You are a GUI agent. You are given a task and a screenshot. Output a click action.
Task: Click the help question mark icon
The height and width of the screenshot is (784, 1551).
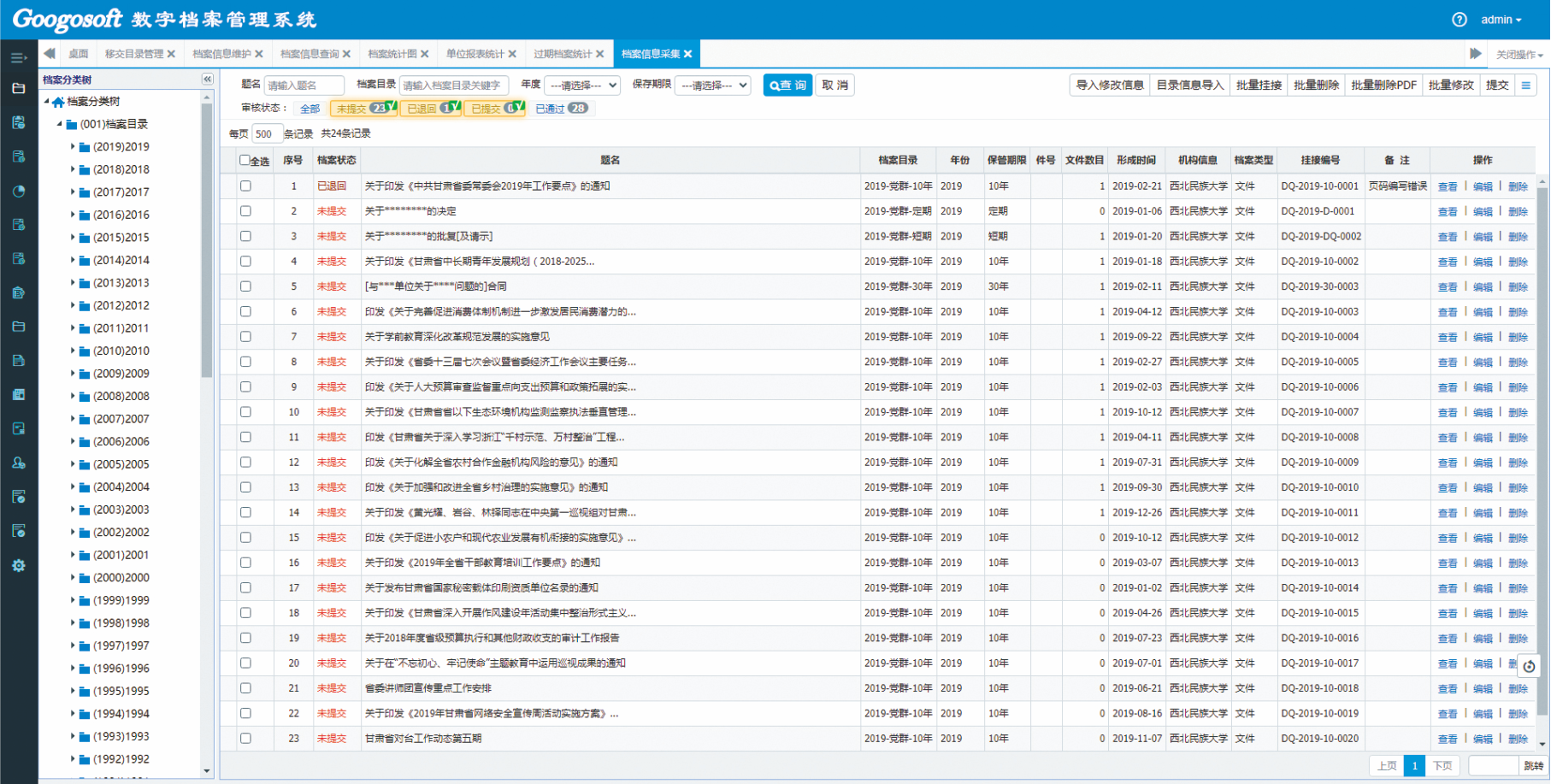[1459, 20]
